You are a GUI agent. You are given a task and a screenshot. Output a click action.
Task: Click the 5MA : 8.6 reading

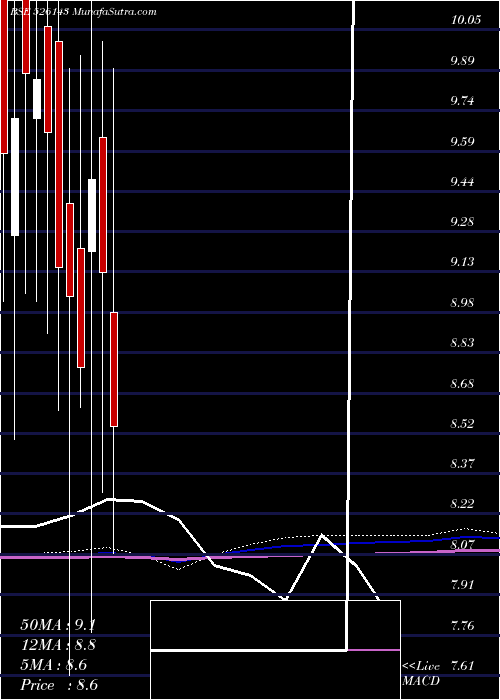(x=54, y=665)
